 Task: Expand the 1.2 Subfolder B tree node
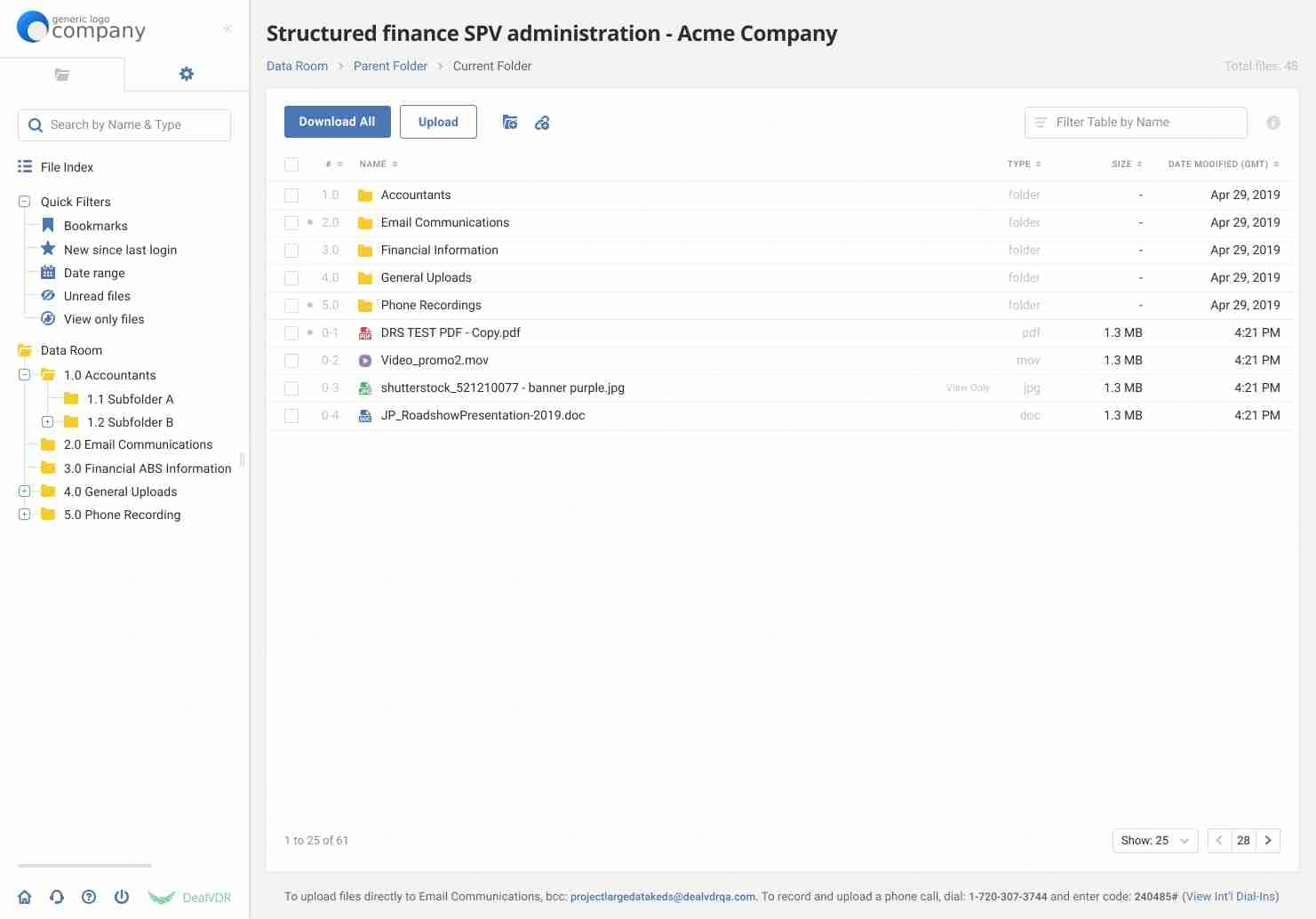click(48, 422)
